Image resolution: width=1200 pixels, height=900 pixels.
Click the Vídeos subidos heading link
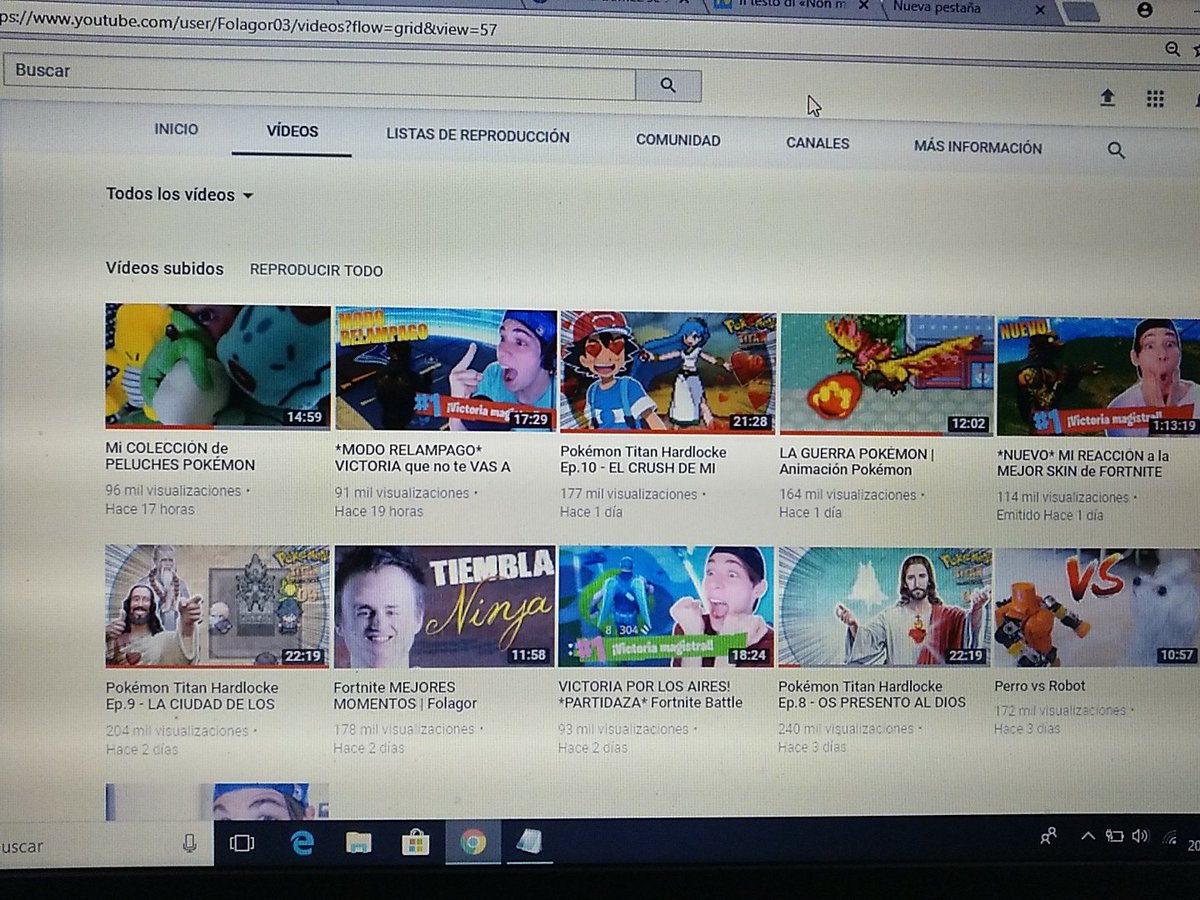(165, 269)
